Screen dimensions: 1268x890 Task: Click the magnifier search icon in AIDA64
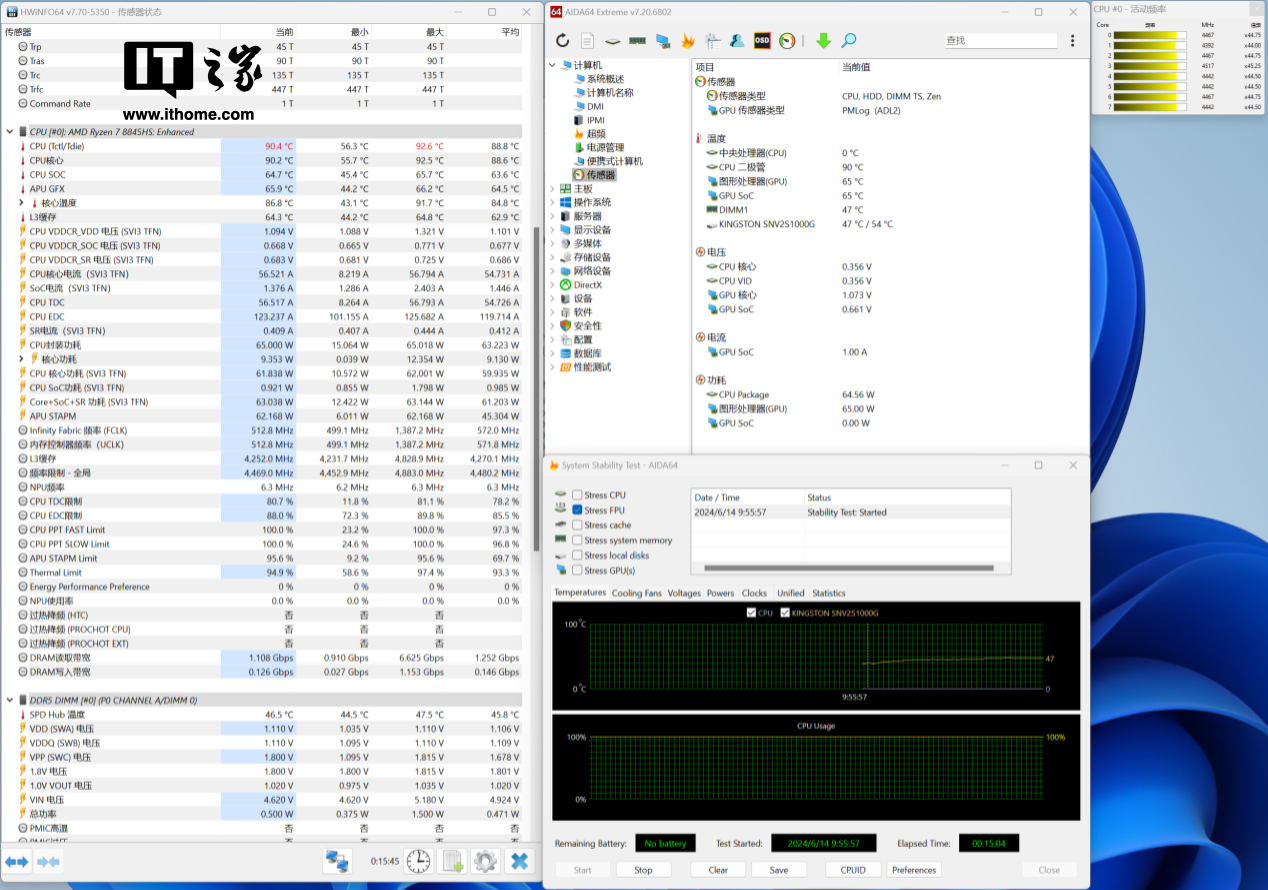point(848,41)
